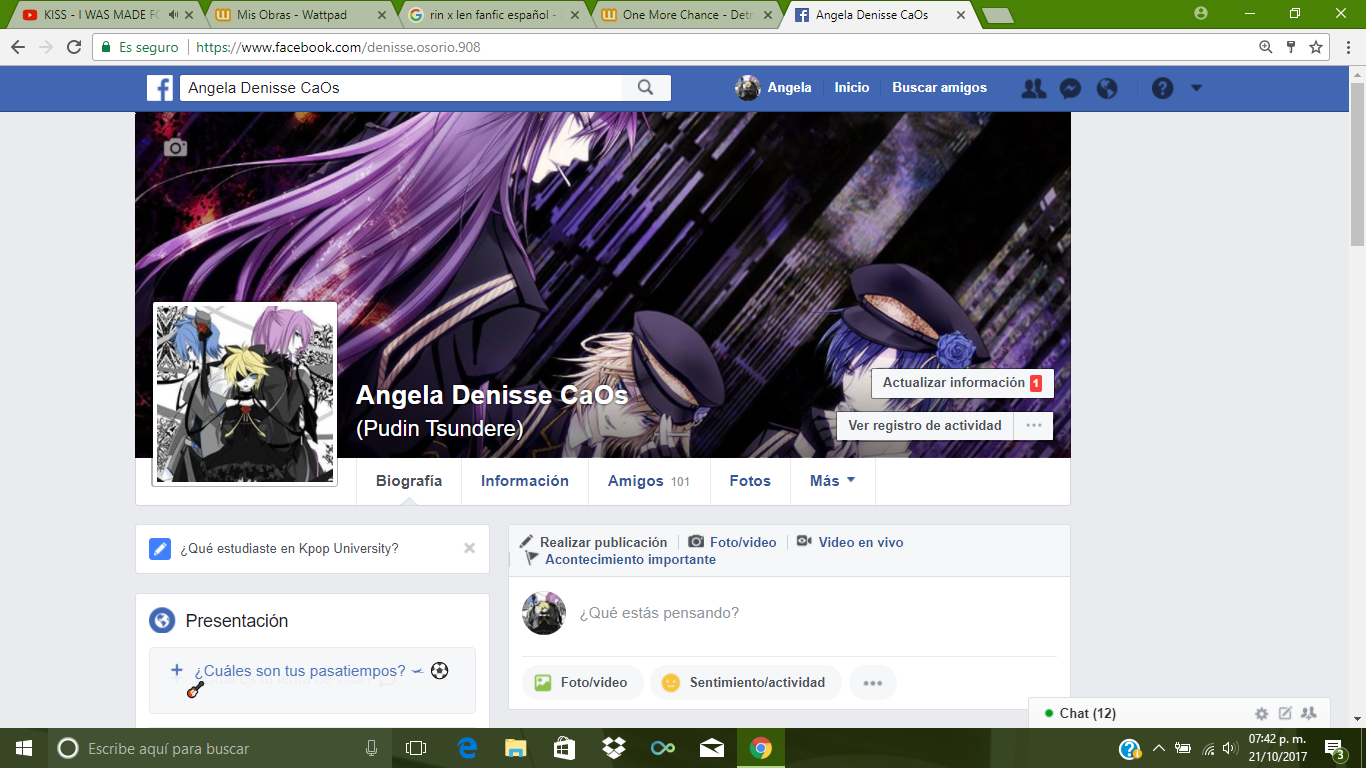The image size is (1366, 768).
Task: Open the zoom magnifier icon in address bar
Action: [1266, 47]
